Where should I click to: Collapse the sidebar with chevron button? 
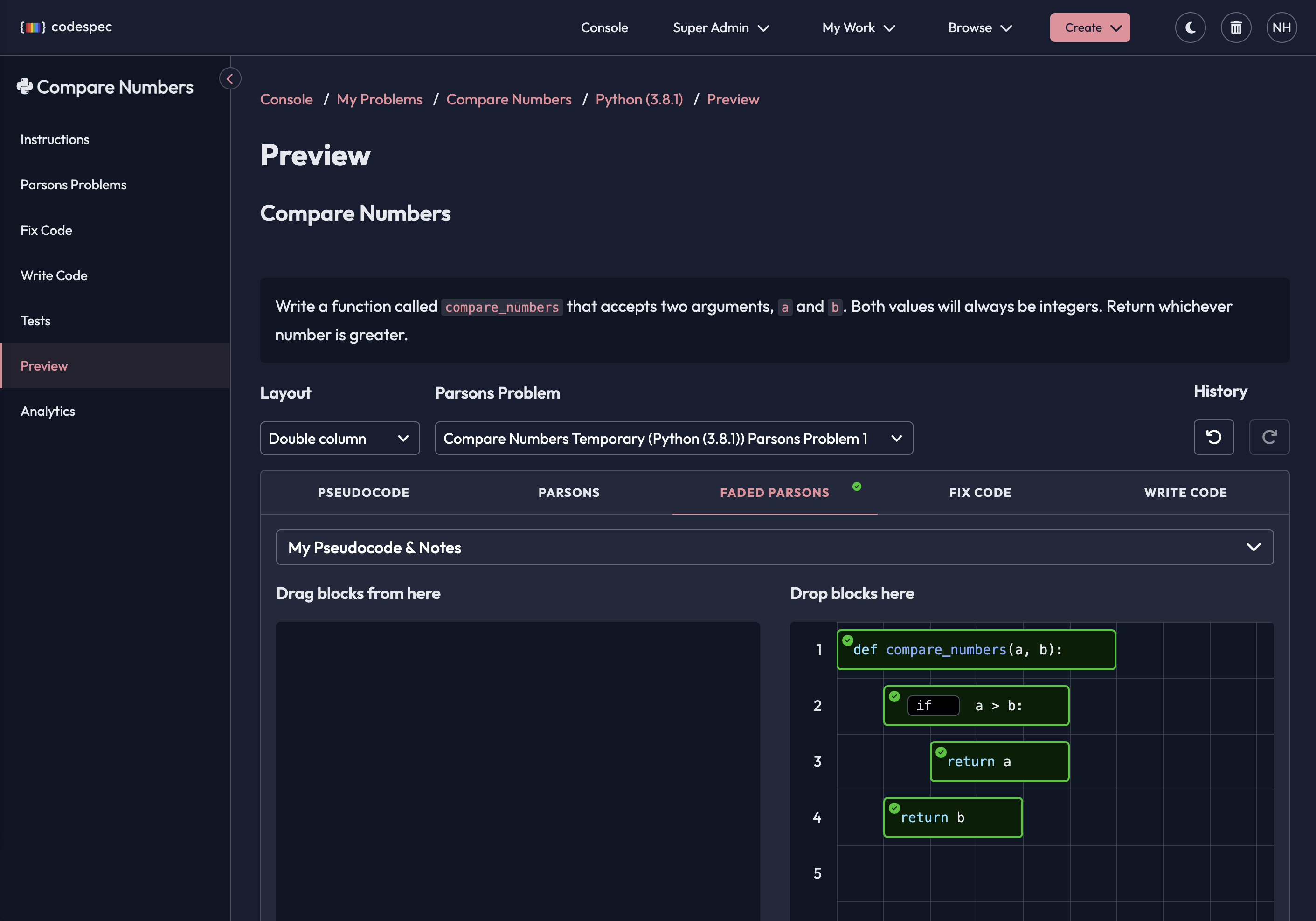(230, 78)
